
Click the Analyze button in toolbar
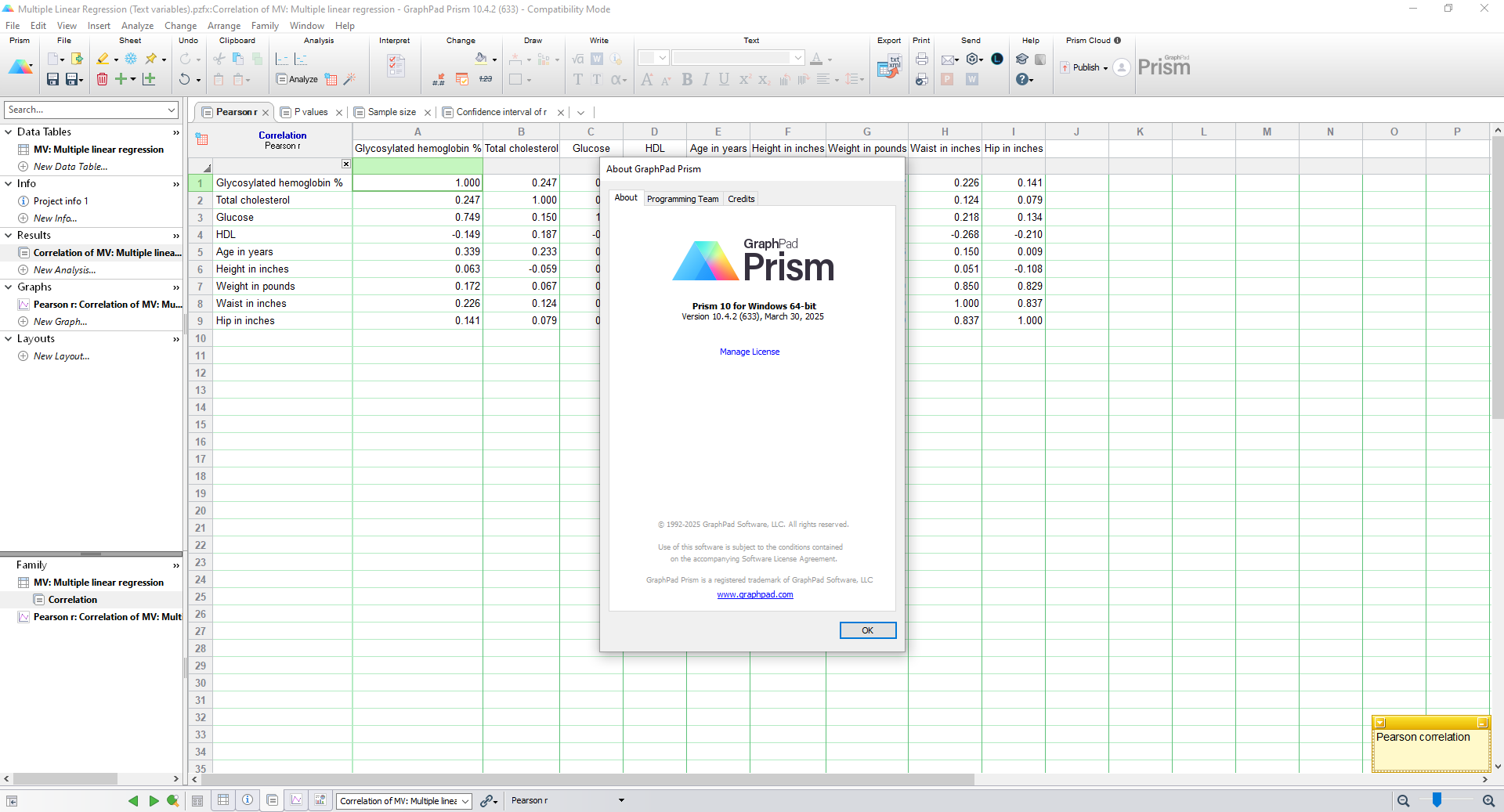297,79
